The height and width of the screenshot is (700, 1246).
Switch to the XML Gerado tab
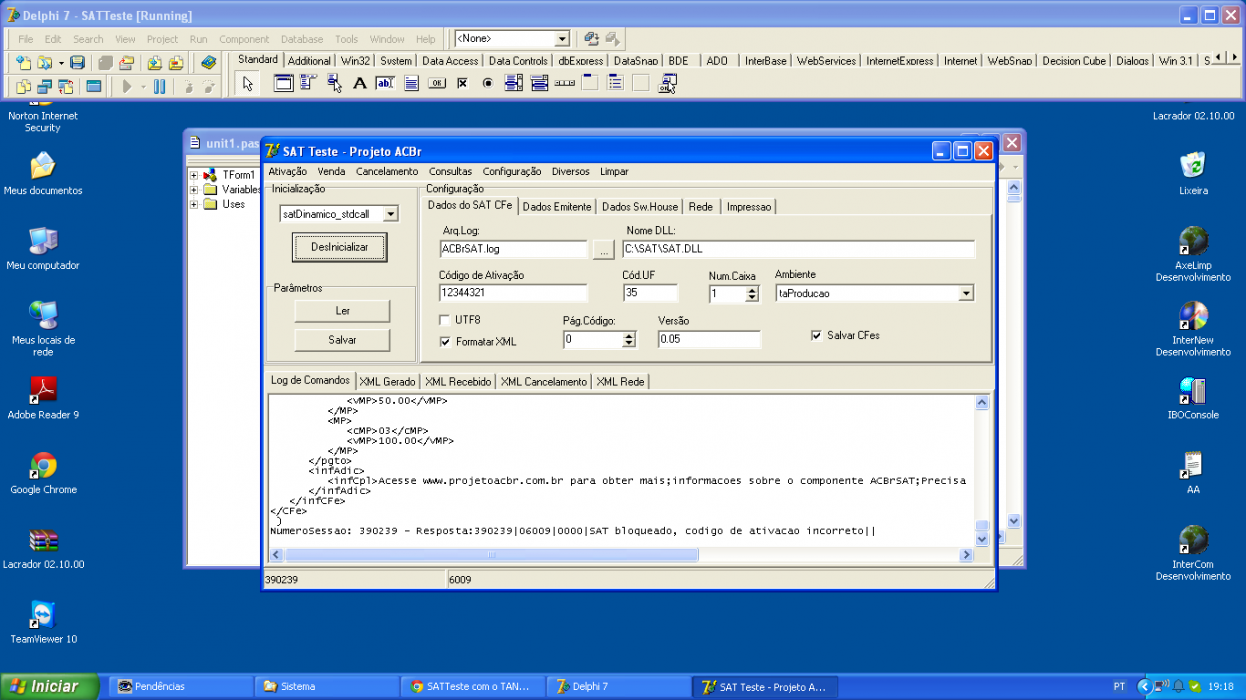387,382
